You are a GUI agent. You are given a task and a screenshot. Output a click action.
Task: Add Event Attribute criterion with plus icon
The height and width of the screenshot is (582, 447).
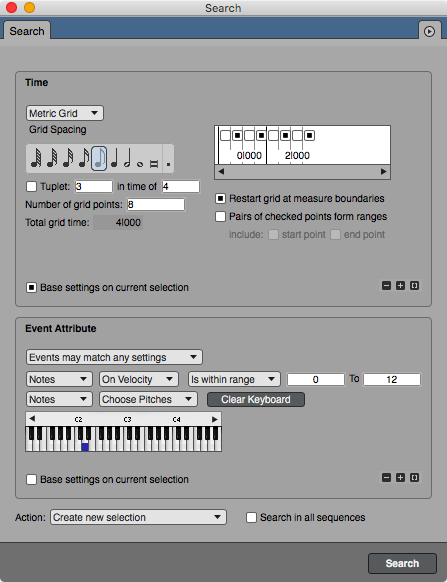(x=400, y=477)
